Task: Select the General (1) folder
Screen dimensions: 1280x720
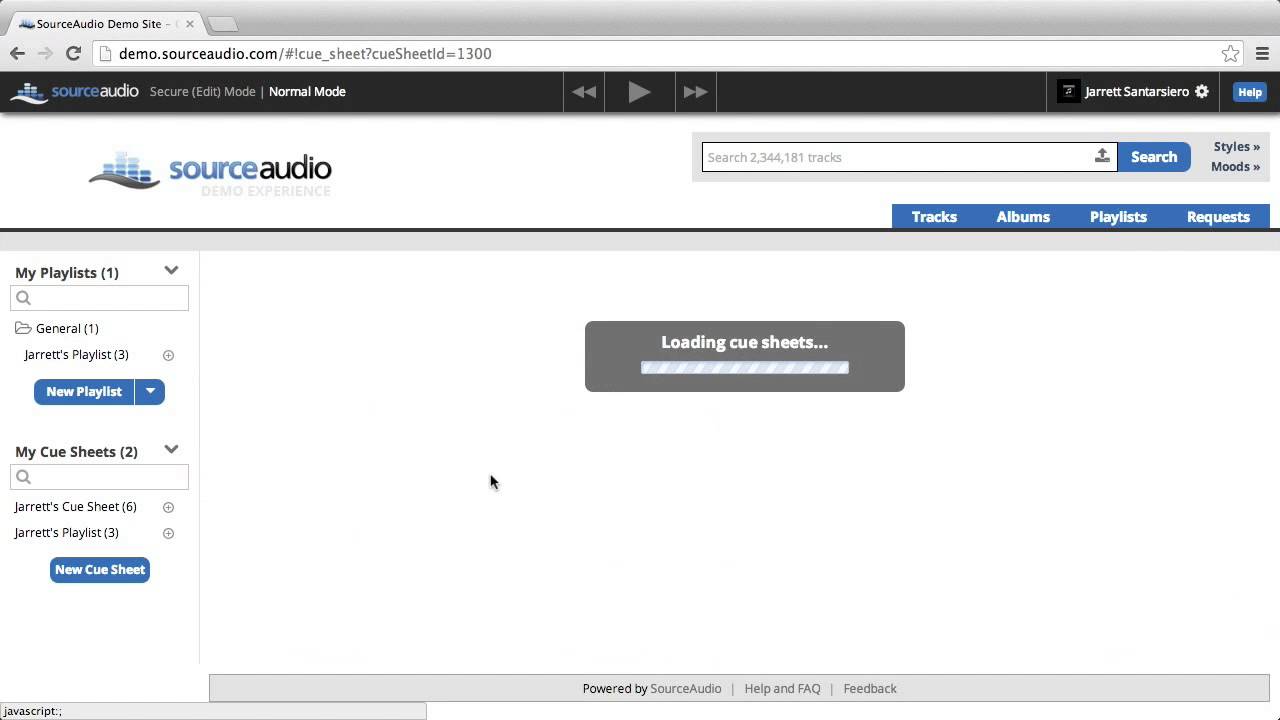Action: point(67,328)
